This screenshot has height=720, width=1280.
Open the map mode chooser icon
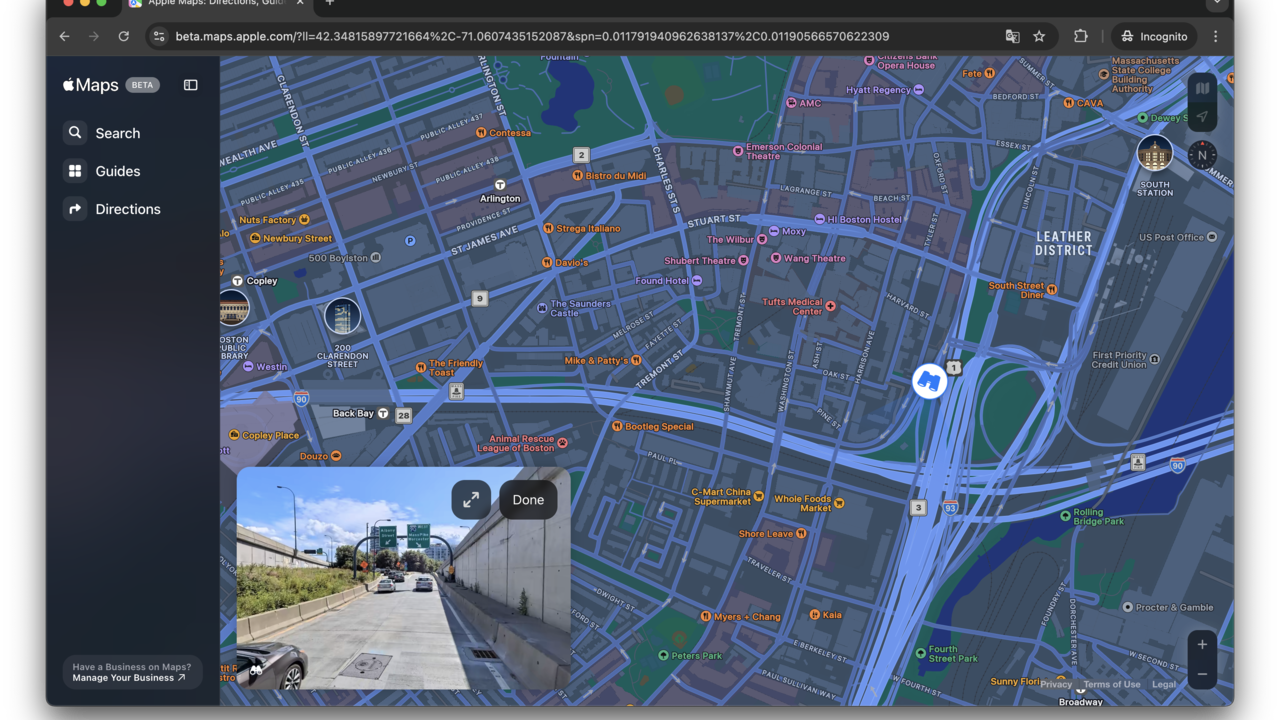pyautogui.click(x=1202, y=88)
